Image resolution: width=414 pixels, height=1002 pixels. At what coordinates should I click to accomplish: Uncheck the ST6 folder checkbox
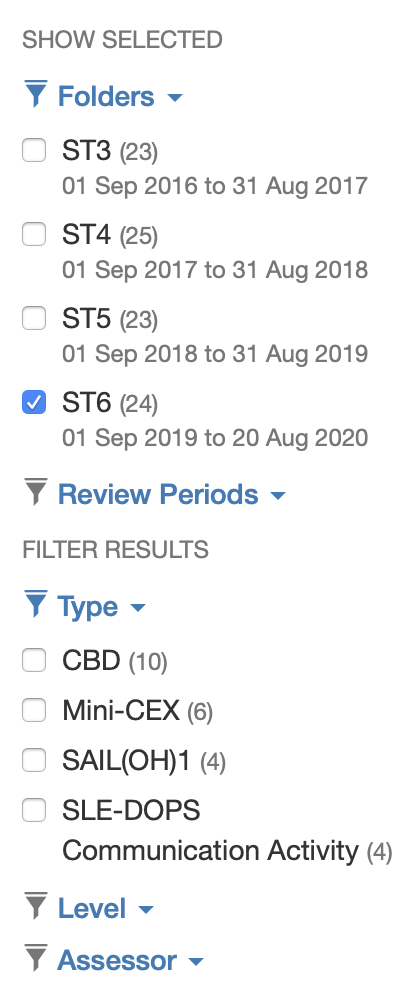tap(34, 403)
